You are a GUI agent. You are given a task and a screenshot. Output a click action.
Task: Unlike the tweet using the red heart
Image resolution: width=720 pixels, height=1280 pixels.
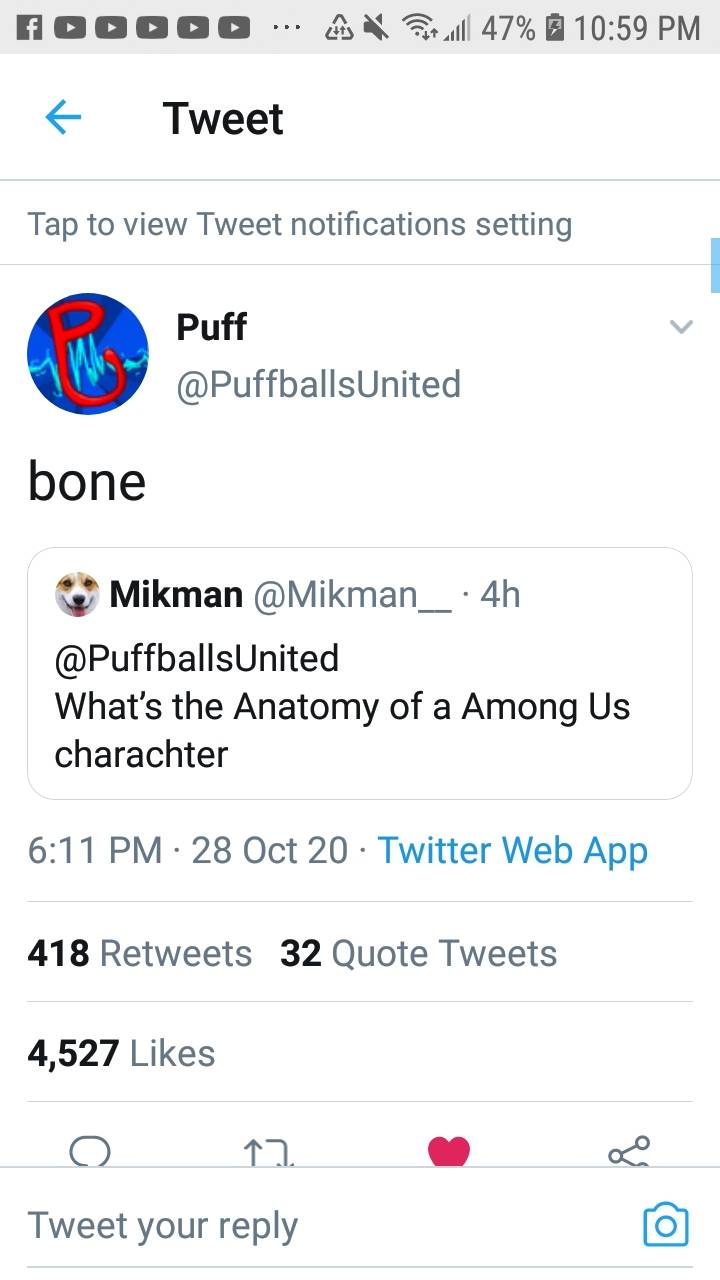click(x=450, y=1151)
